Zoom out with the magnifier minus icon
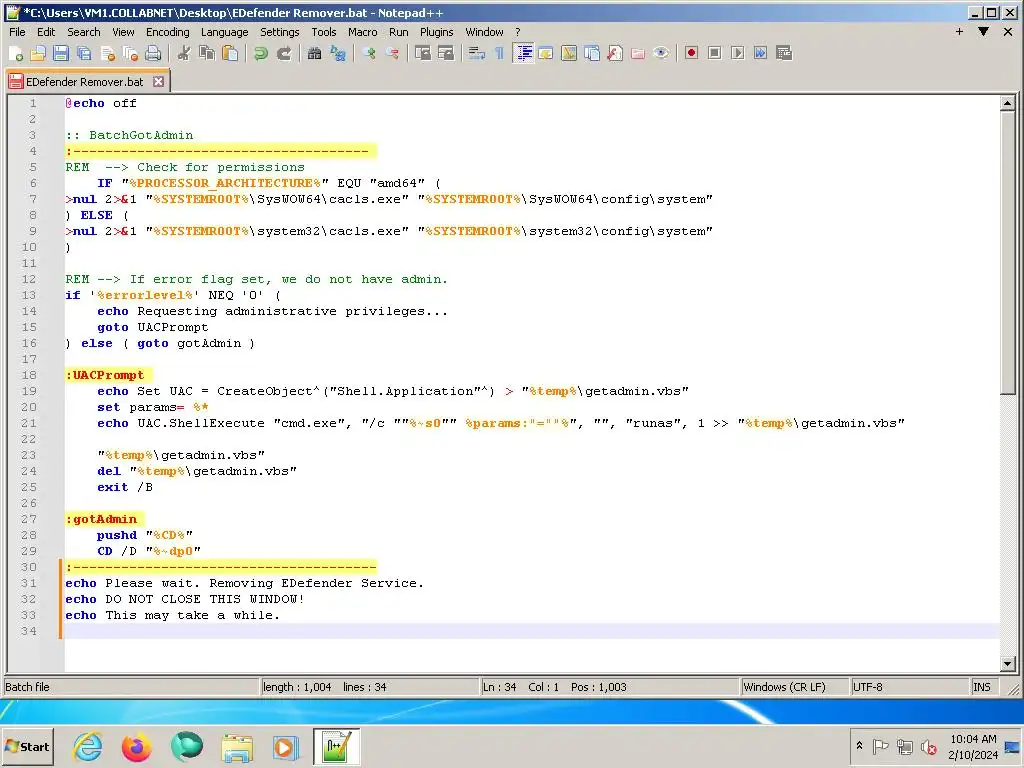This screenshot has height=768, width=1024. click(x=392, y=54)
